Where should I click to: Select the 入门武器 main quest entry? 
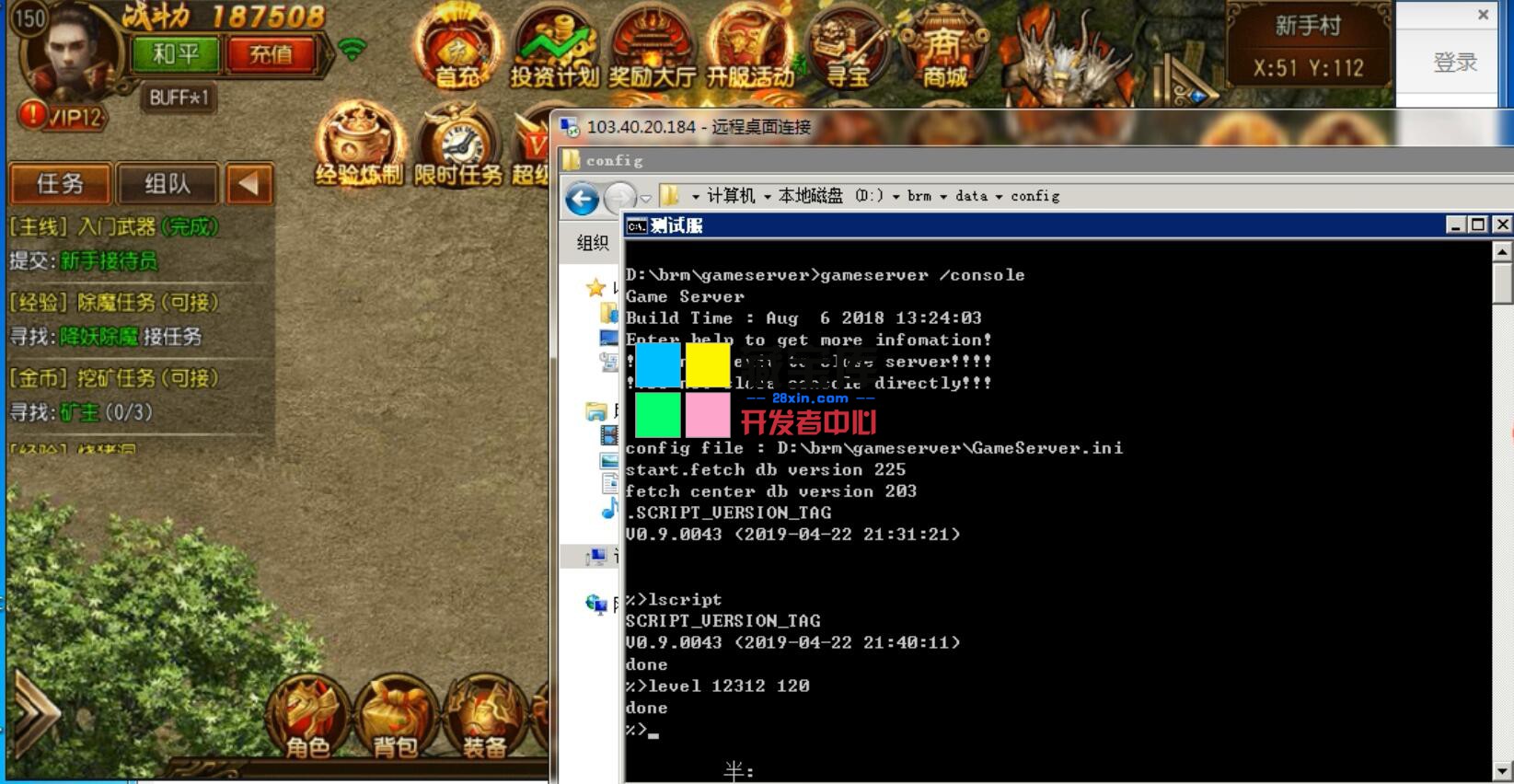tap(114, 226)
